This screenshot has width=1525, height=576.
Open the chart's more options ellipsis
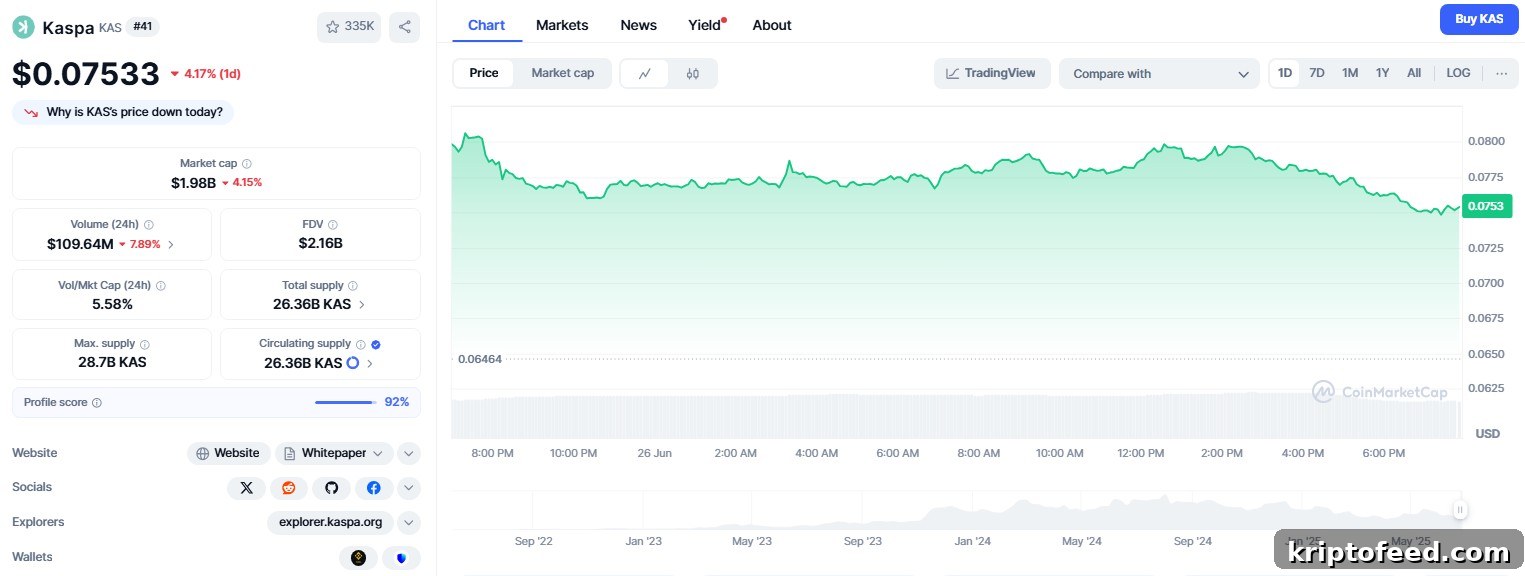pos(1502,73)
